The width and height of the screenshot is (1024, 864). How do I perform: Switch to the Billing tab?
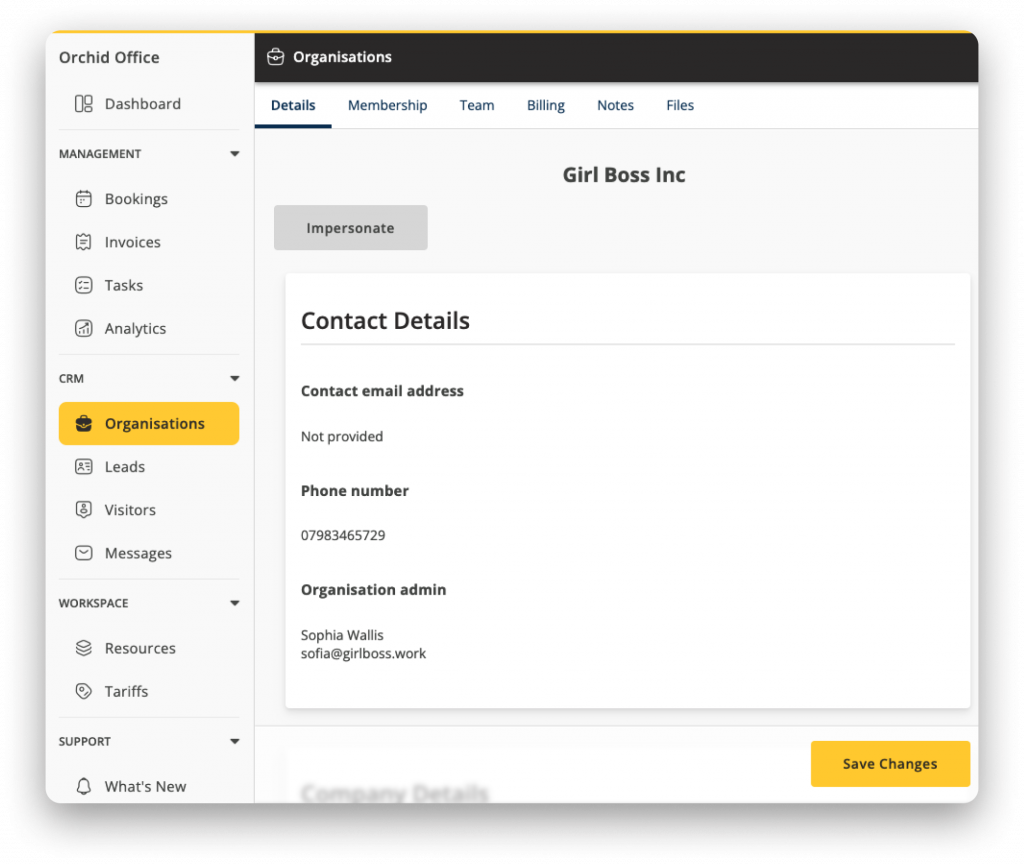[546, 105]
